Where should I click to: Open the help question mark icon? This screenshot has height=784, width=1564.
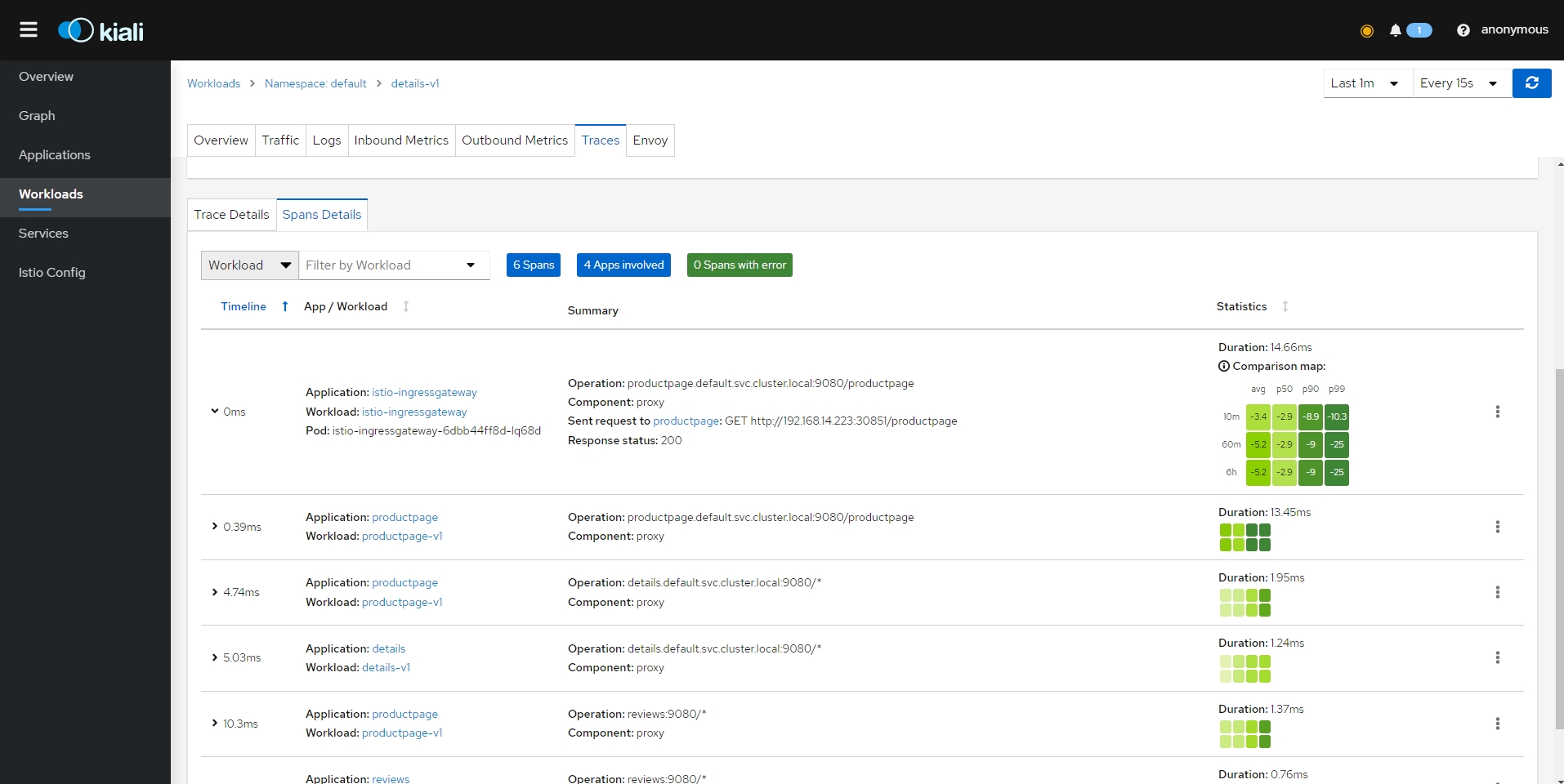[x=1463, y=30]
